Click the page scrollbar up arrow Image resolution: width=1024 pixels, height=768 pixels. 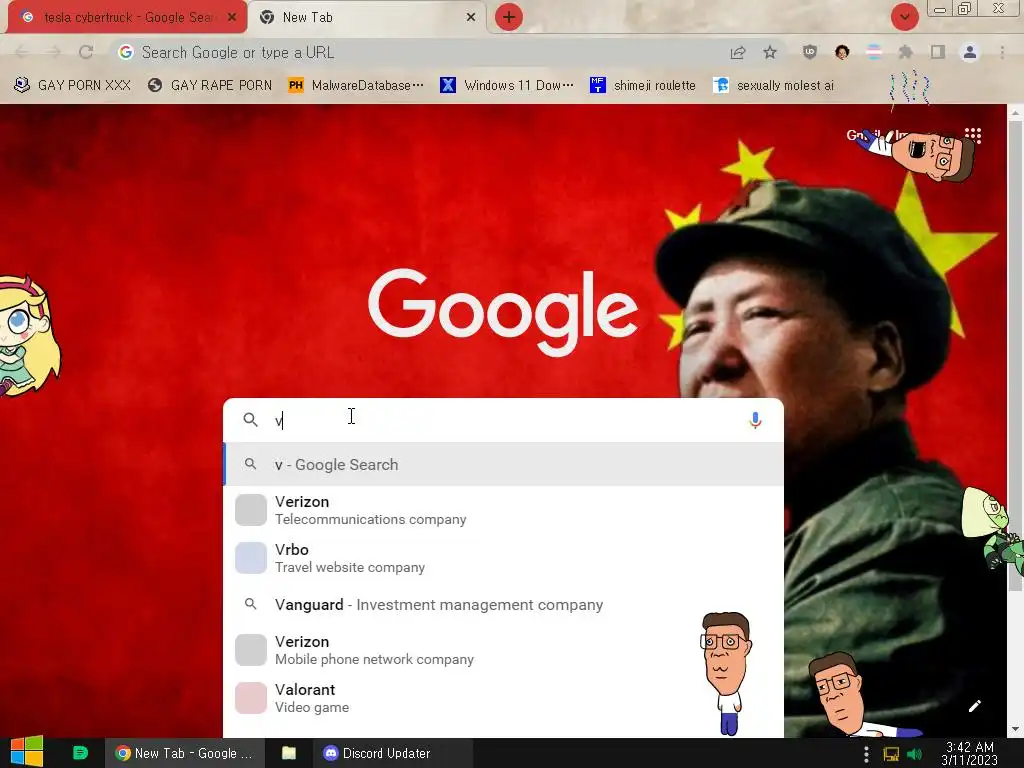click(x=1016, y=113)
